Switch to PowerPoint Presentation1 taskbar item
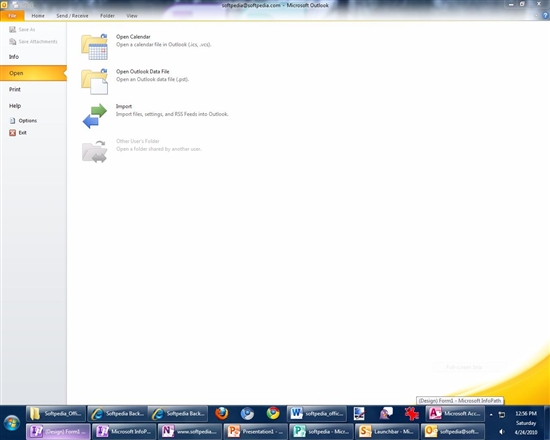The height and width of the screenshot is (440, 550). (x=255, y=431)
